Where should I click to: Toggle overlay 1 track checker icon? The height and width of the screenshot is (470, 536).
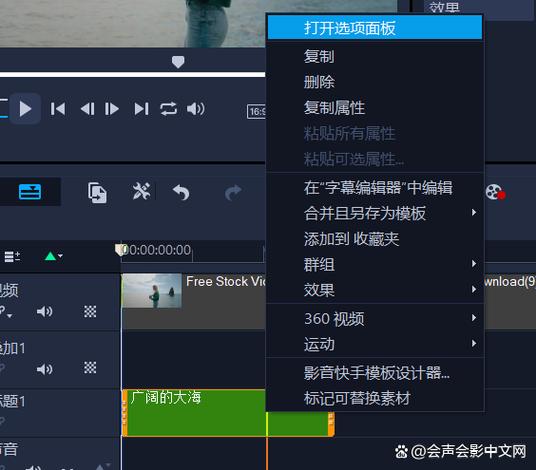[x=90, y=368]
